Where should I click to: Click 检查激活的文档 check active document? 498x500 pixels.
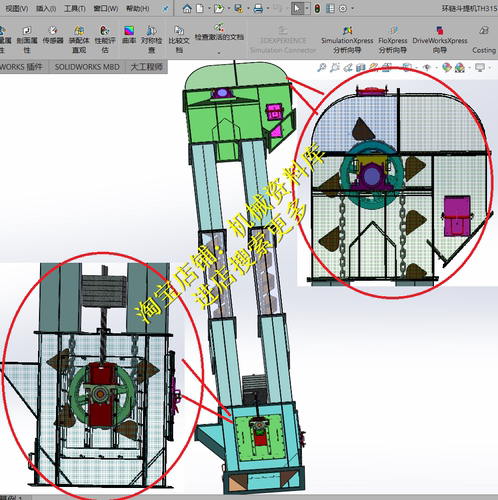(x=219, y=32)
